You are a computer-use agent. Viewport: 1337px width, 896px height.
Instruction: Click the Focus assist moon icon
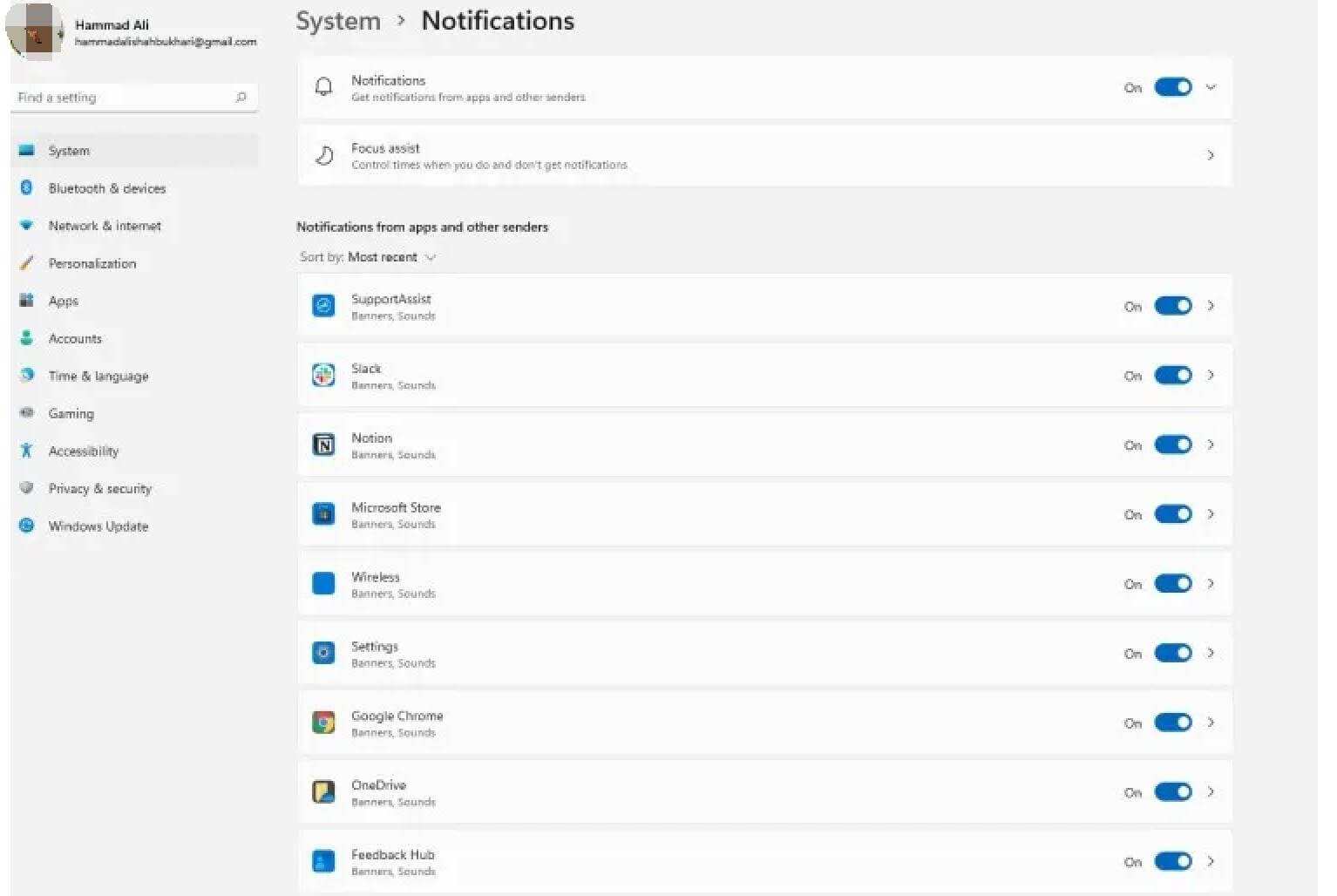click(x=323, y=155)
